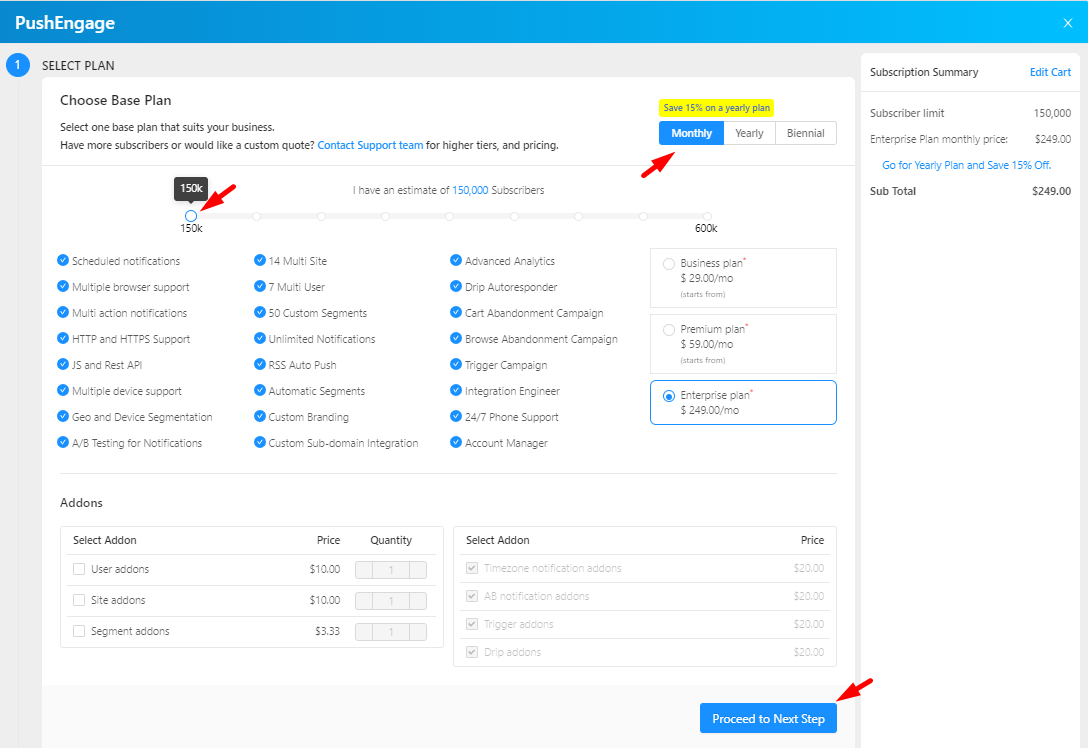
Task: Increase the Segment addons quantity
Action: (418, 632)
